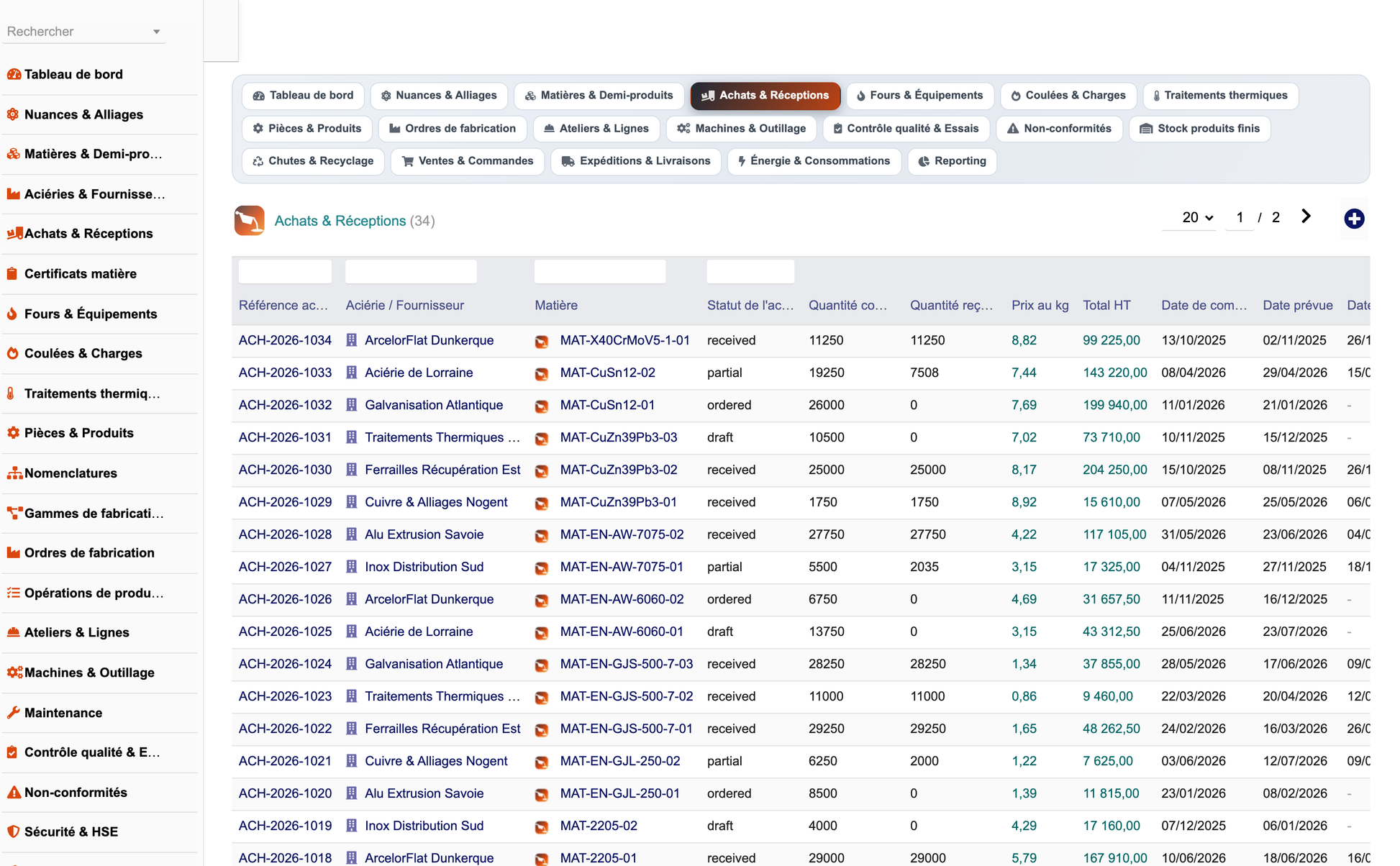1400x866 pixels.
Task: Open material MAT-EN-AW-7075-02 link
Action: click(x=622, y=534)
